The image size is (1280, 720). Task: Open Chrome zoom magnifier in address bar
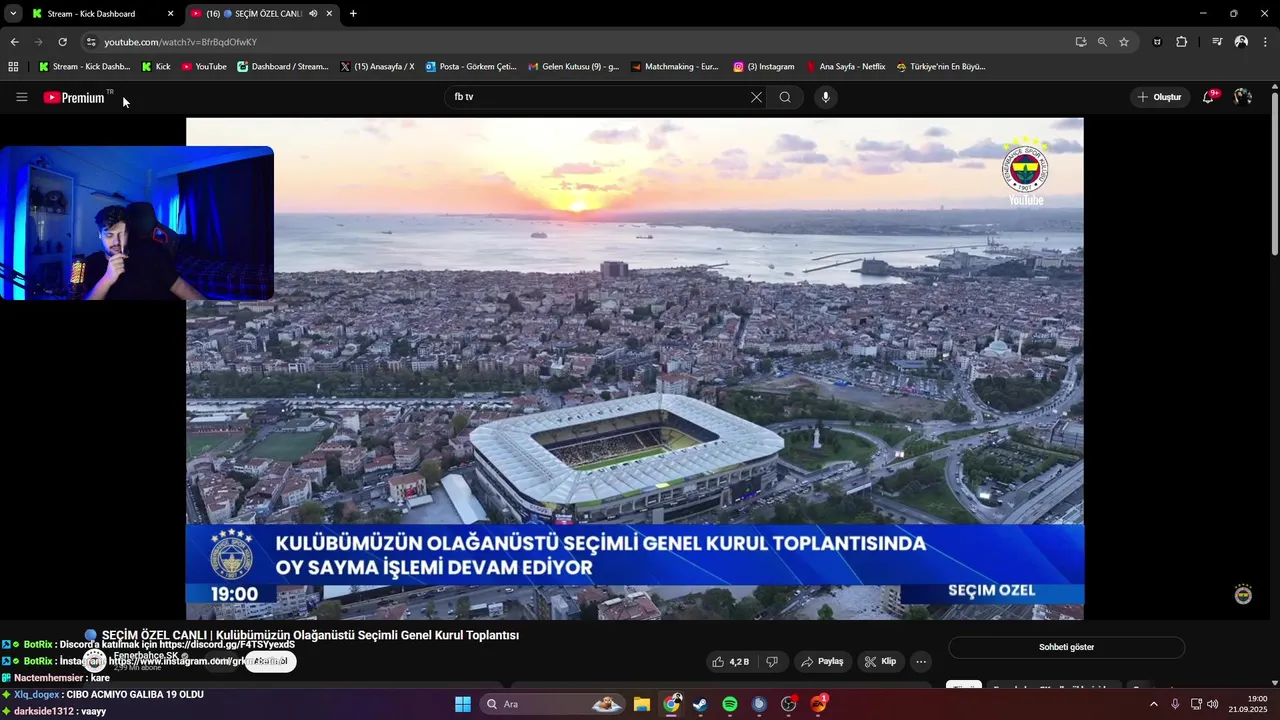1102,42
